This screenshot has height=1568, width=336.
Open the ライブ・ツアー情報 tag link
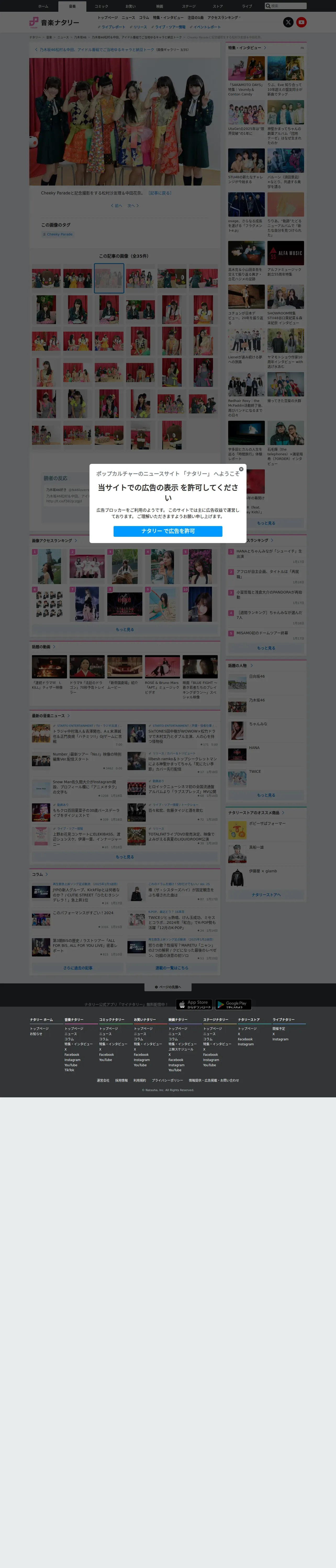(x=168, y=27)
